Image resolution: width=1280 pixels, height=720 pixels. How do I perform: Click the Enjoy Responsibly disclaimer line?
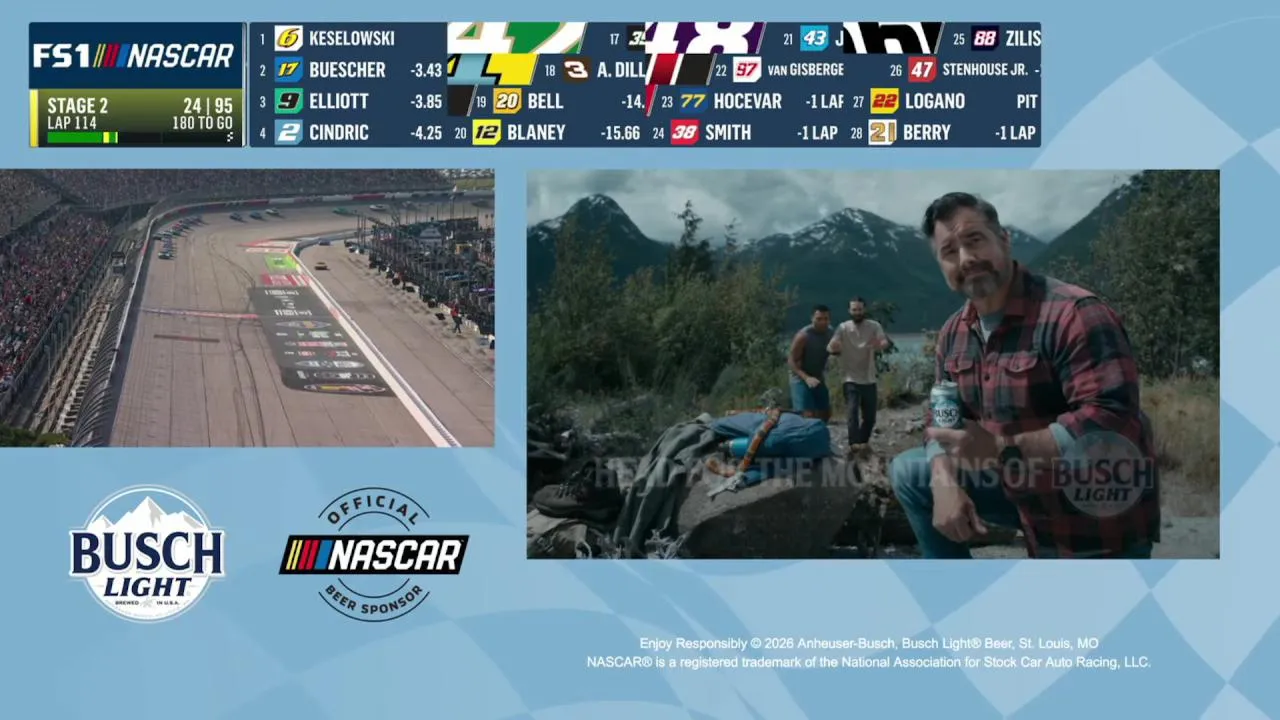[x=869, y=643]
